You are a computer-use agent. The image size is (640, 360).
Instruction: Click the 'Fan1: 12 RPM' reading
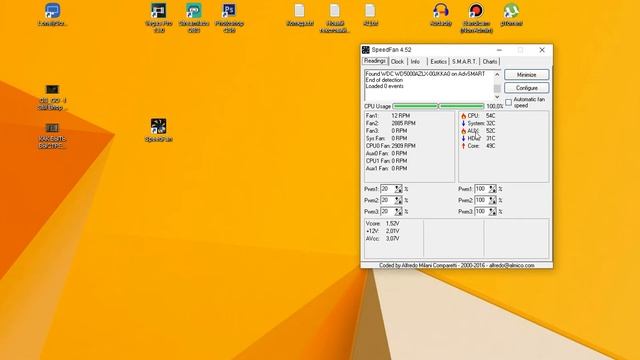(388, 116)
